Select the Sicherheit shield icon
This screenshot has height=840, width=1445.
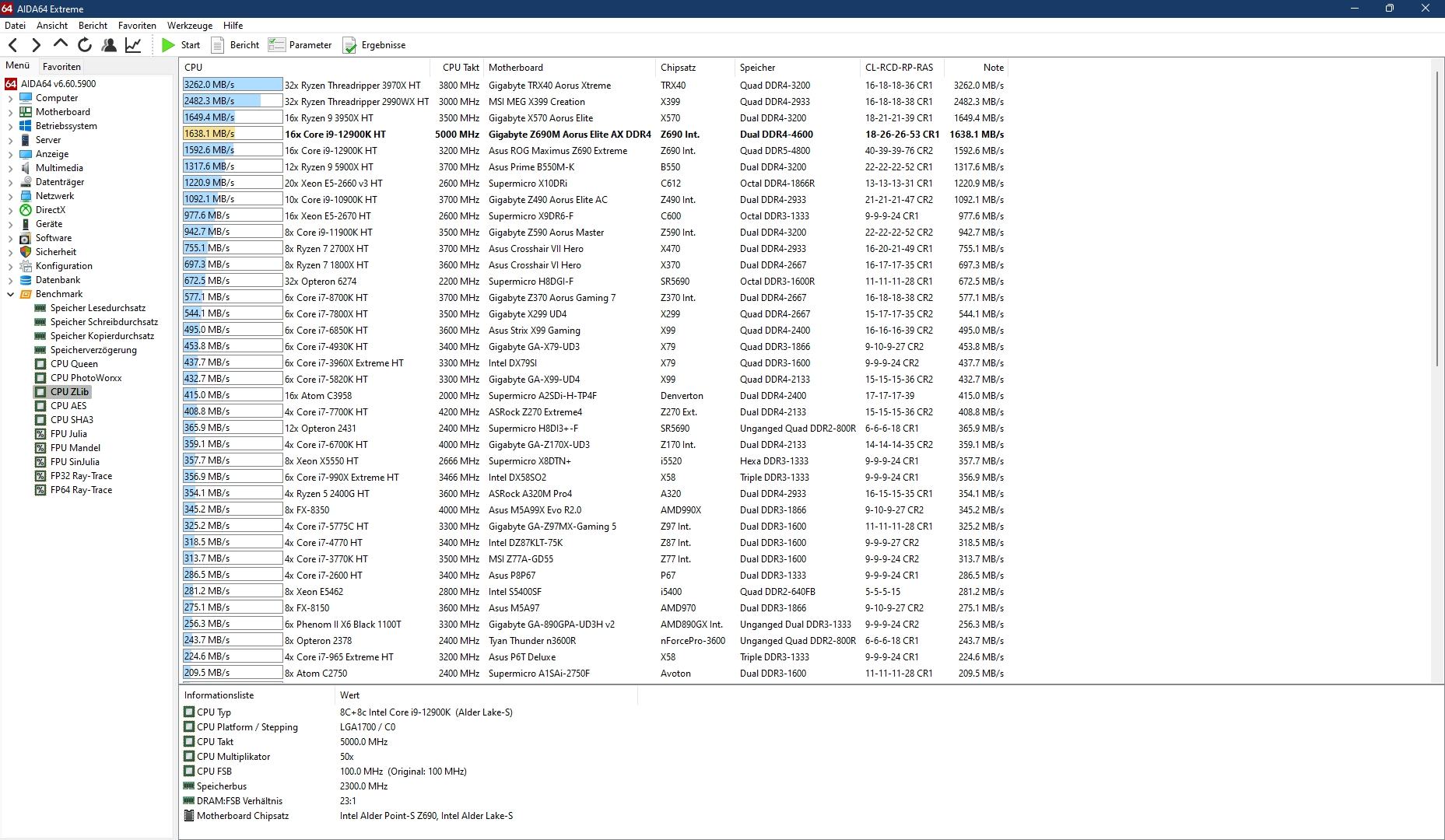pos(26,252)
